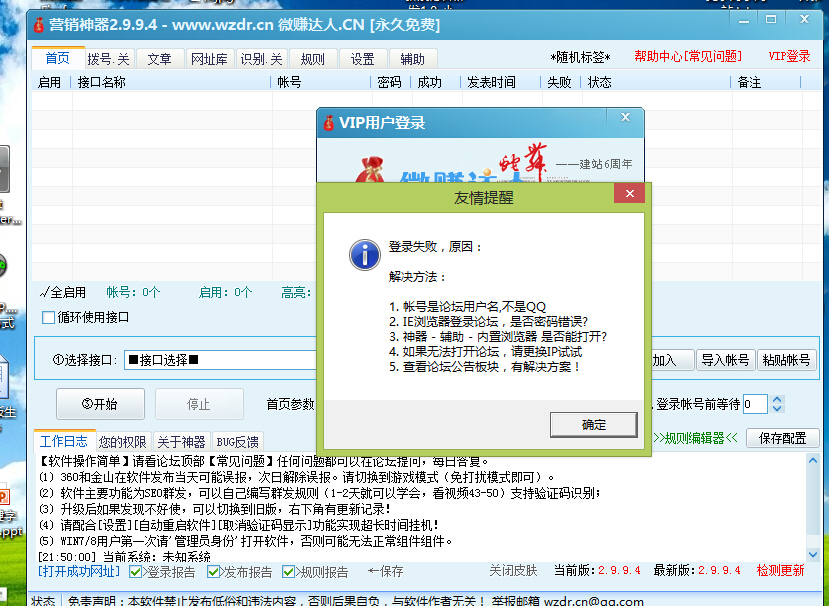Adjust the 登录帐号前等待 spinner arrows

click(x=776, y=404)
